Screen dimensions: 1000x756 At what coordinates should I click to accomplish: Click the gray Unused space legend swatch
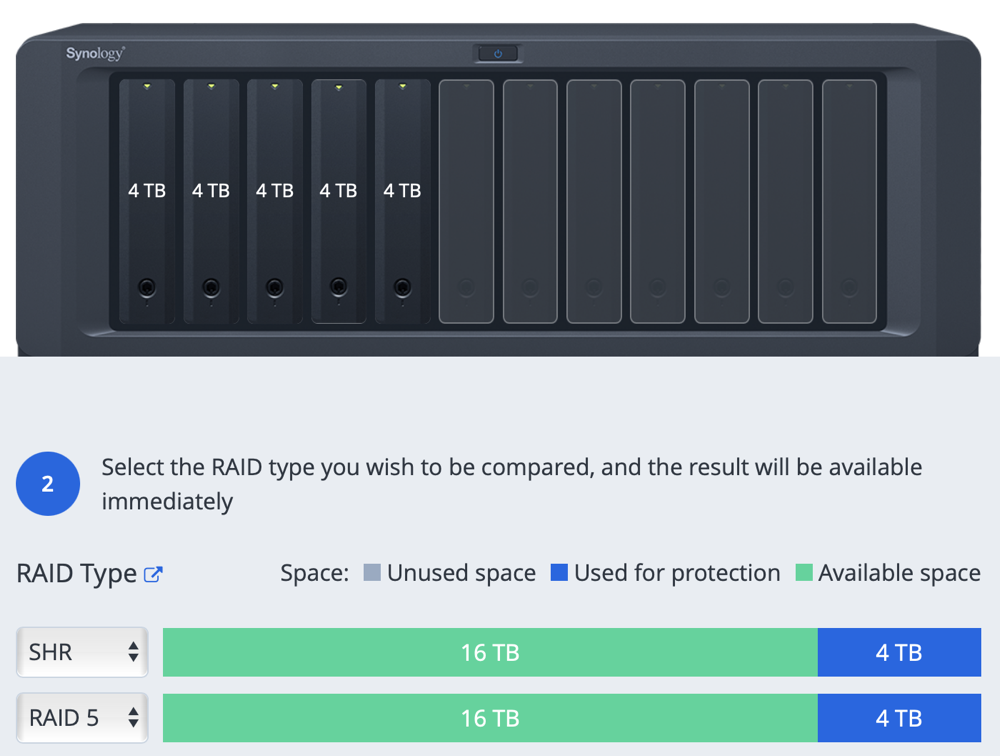pyautogui.click(x=372, y=573)
